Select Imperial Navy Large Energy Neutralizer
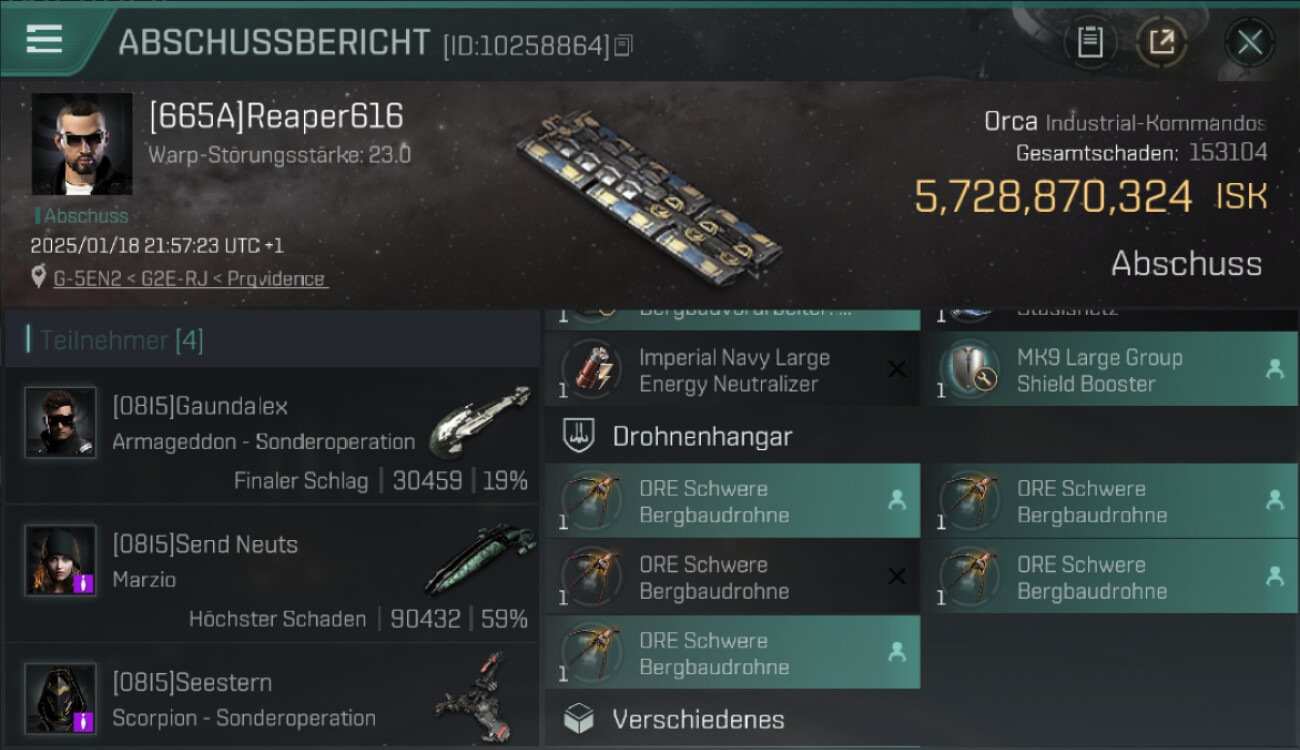 click(732, 370)
